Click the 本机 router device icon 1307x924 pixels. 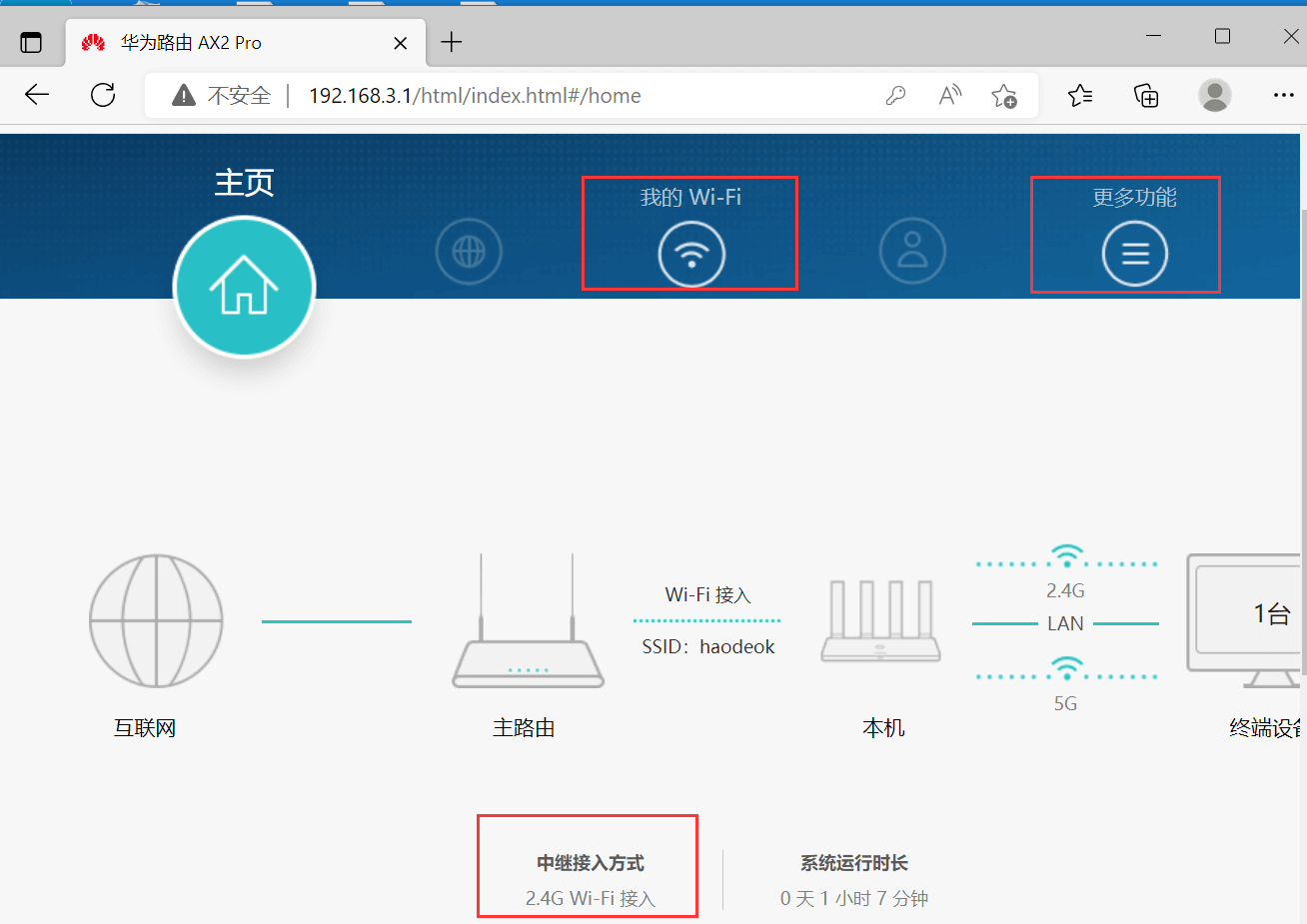[881, 621]
